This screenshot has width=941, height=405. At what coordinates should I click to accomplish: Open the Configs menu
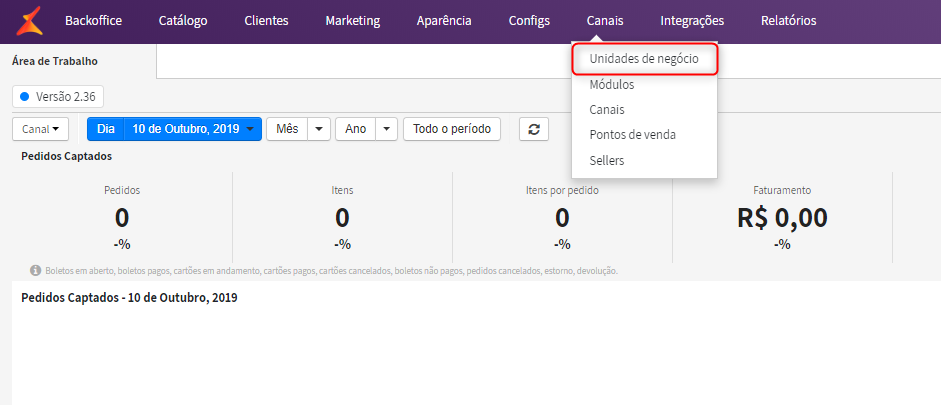(x=529, y=21)
